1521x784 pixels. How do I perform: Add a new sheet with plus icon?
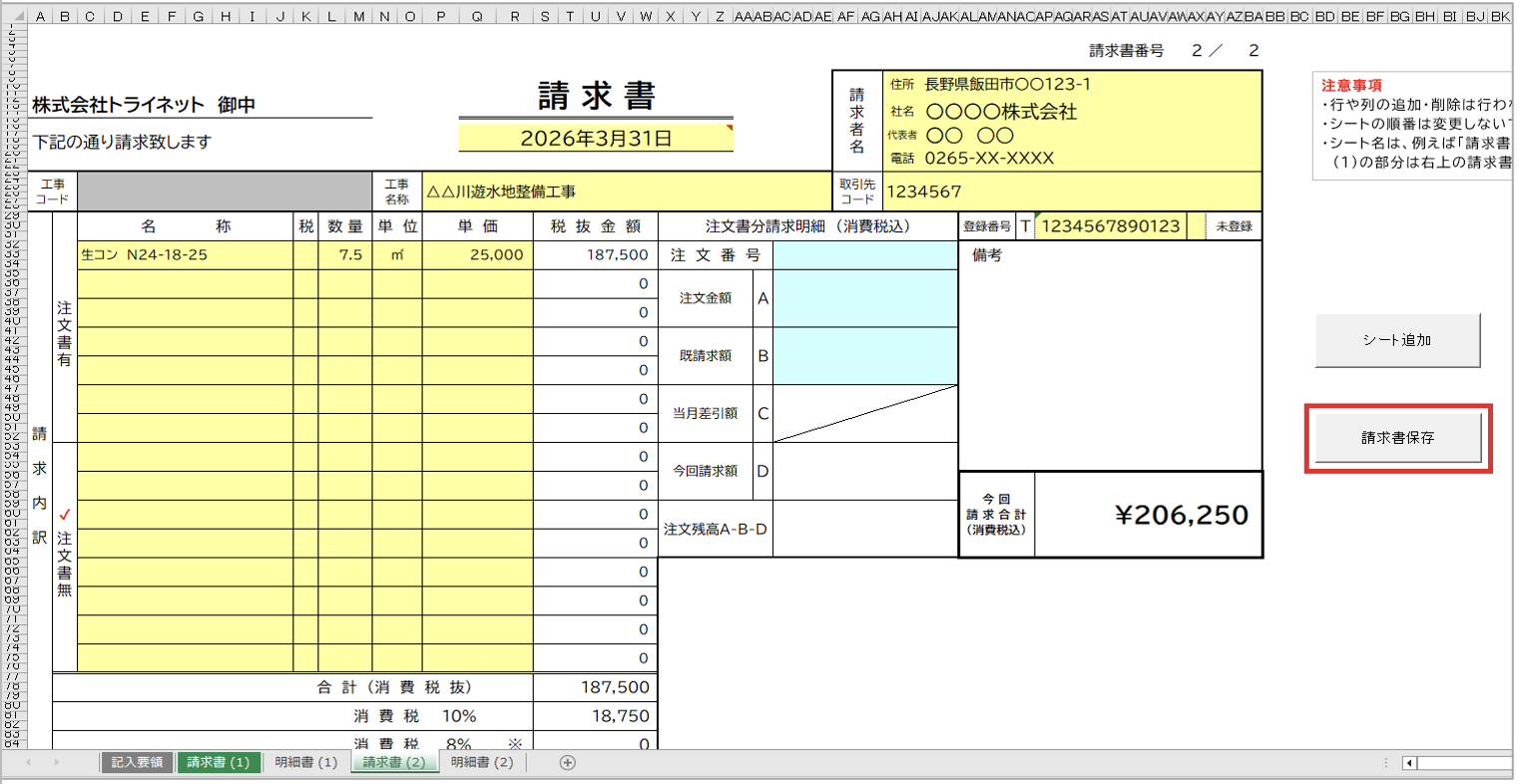coord(567,763)
